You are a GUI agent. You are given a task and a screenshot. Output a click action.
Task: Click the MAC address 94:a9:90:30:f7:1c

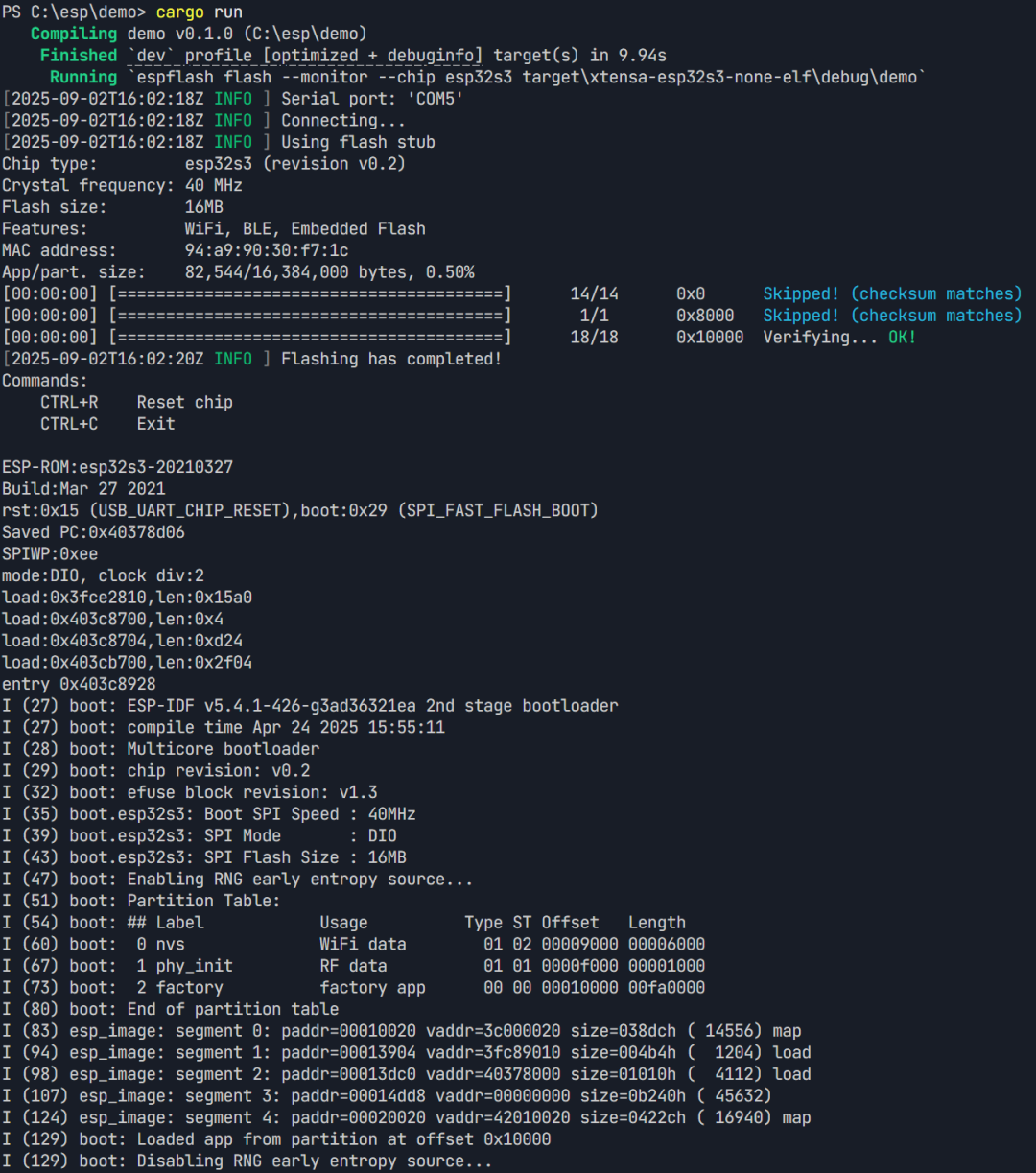coord(267,250)
